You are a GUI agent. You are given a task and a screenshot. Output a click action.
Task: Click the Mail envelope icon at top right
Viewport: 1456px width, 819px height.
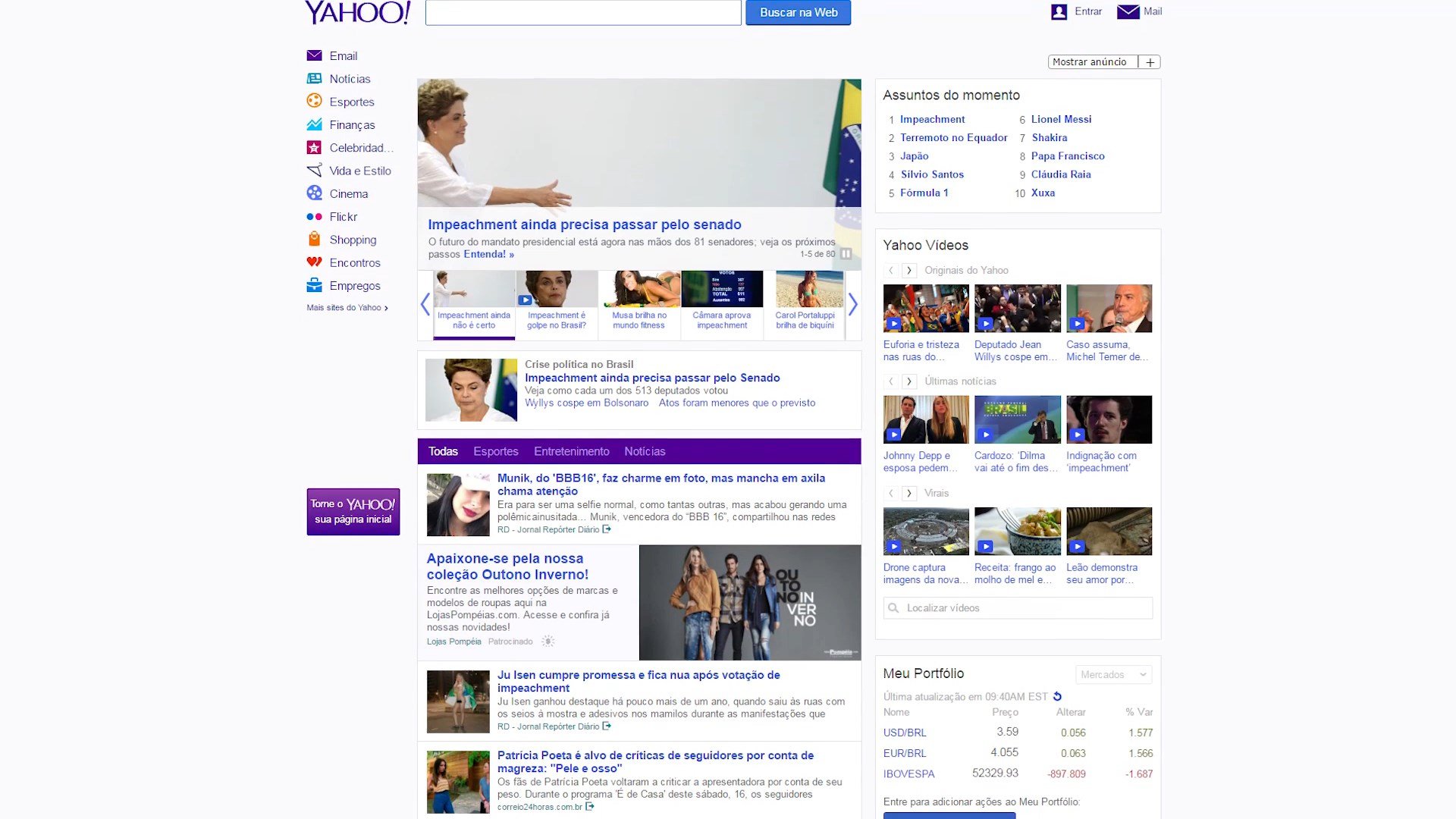[1128, 11]
